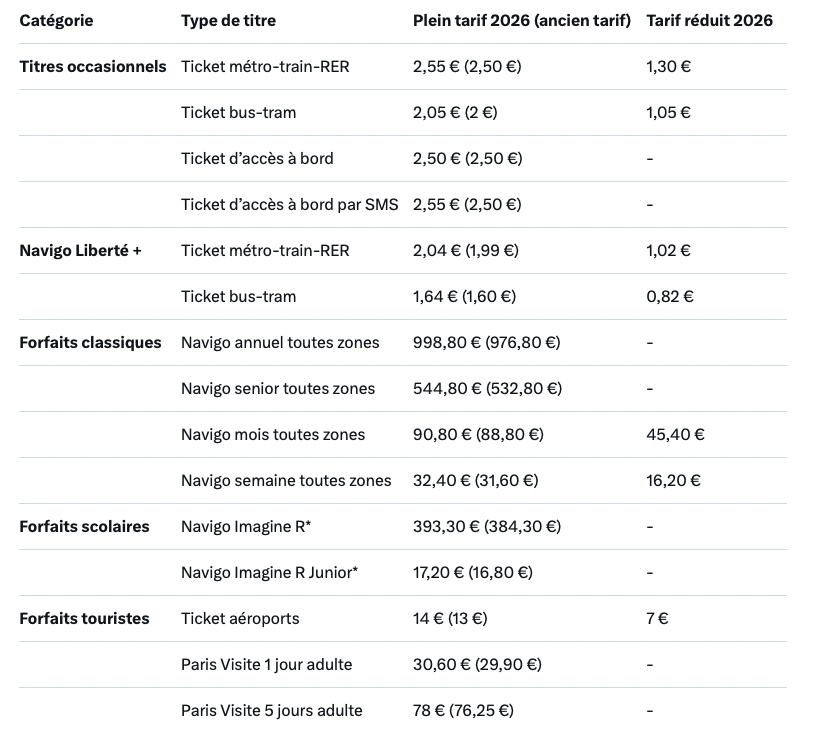Click Navigo semaine toutes zones
This screenshot has width=816, height=744.
(286, 480)
